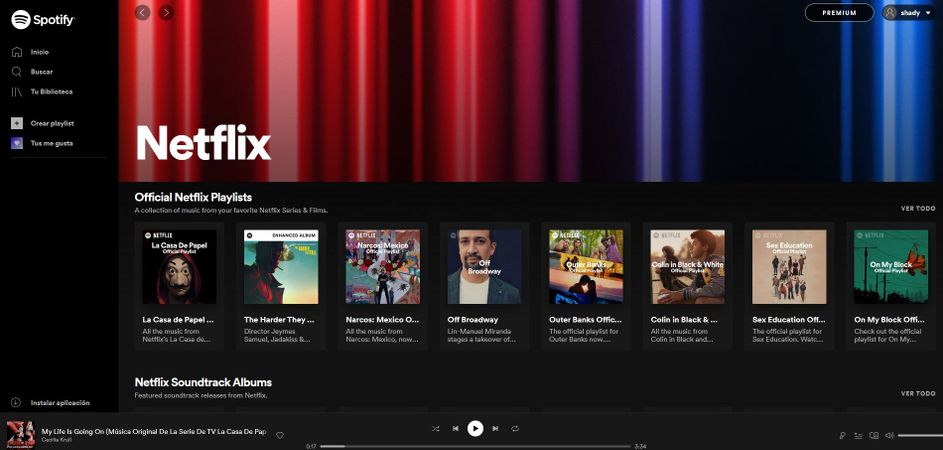This screenshot has height=450, width=943.
Task: Skip to the next track
Action: (x=495, y=428)
